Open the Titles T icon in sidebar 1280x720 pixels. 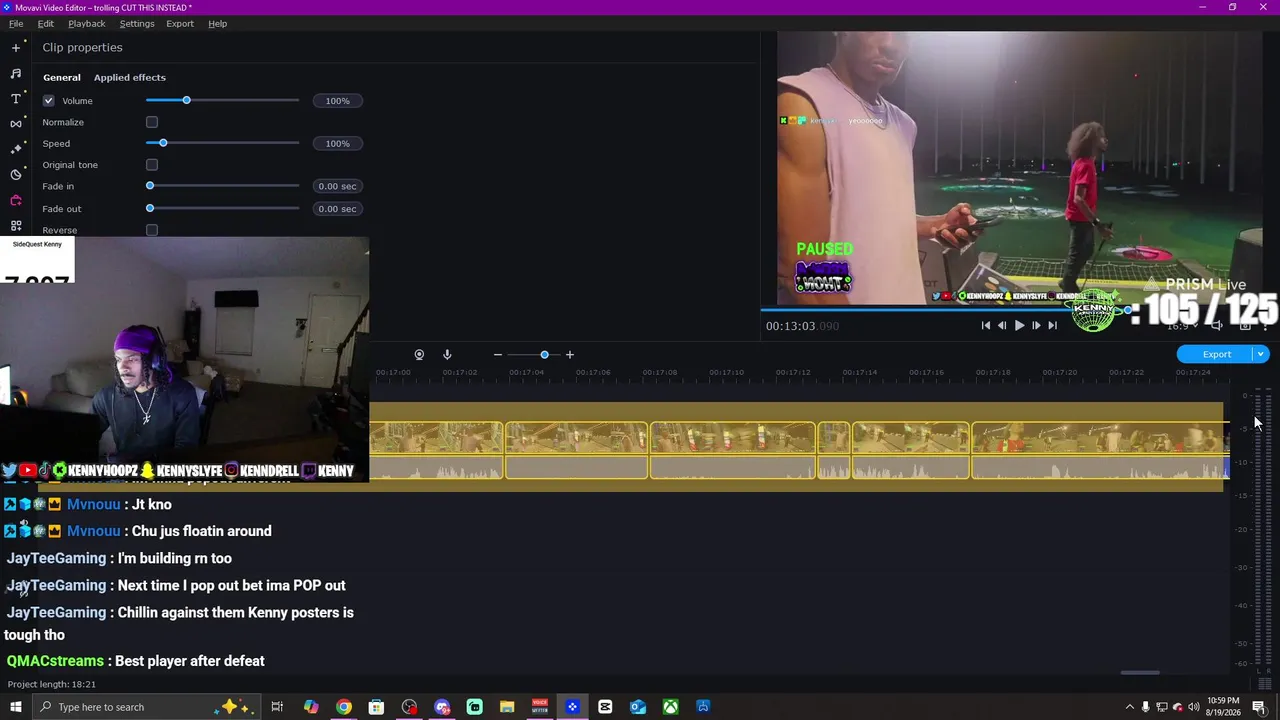[16, 98]
